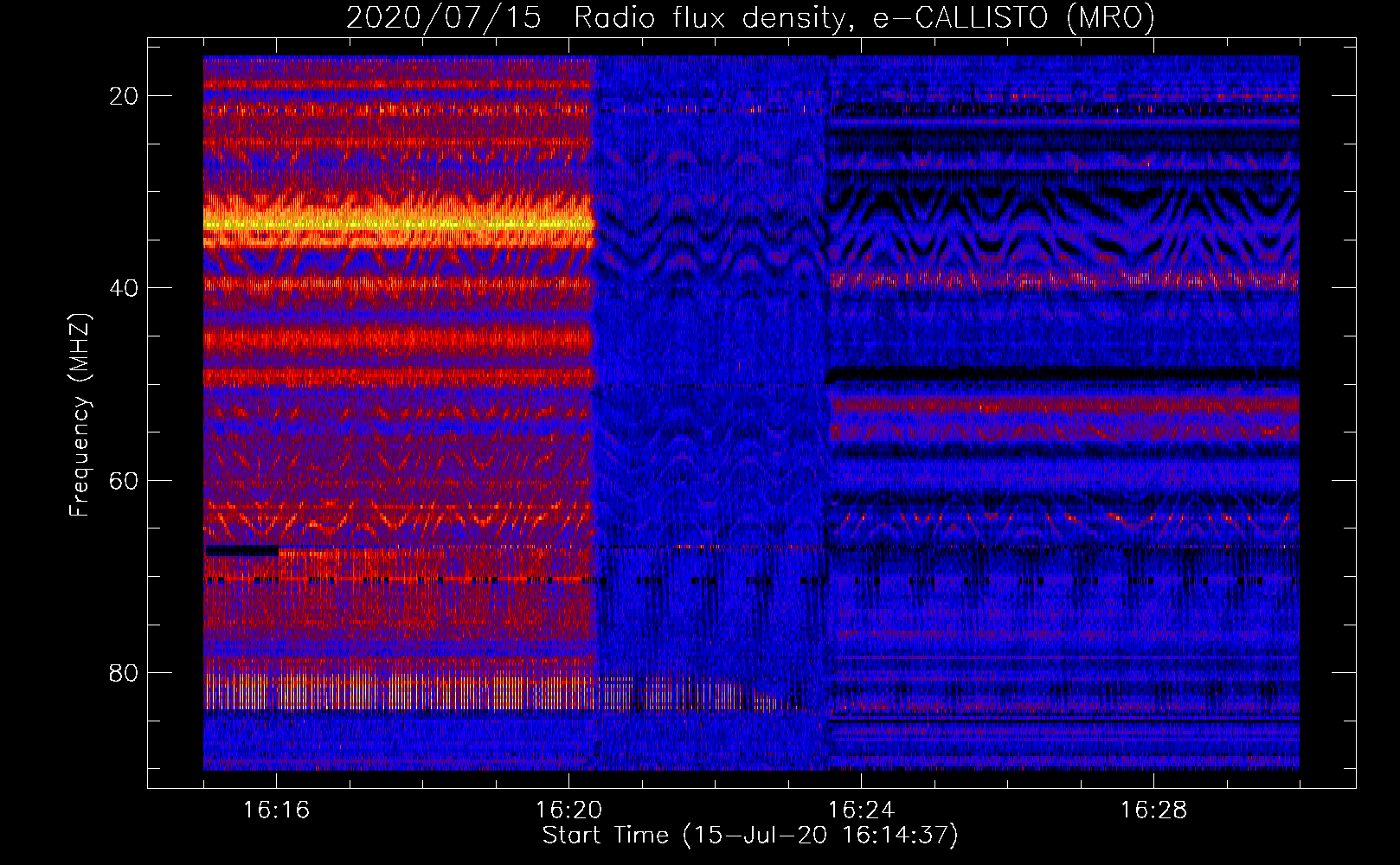The image size is (1400, 865).
Task: Select the 'Frequency (MHZ)' axis label
Action: click(x=80, y=415)
